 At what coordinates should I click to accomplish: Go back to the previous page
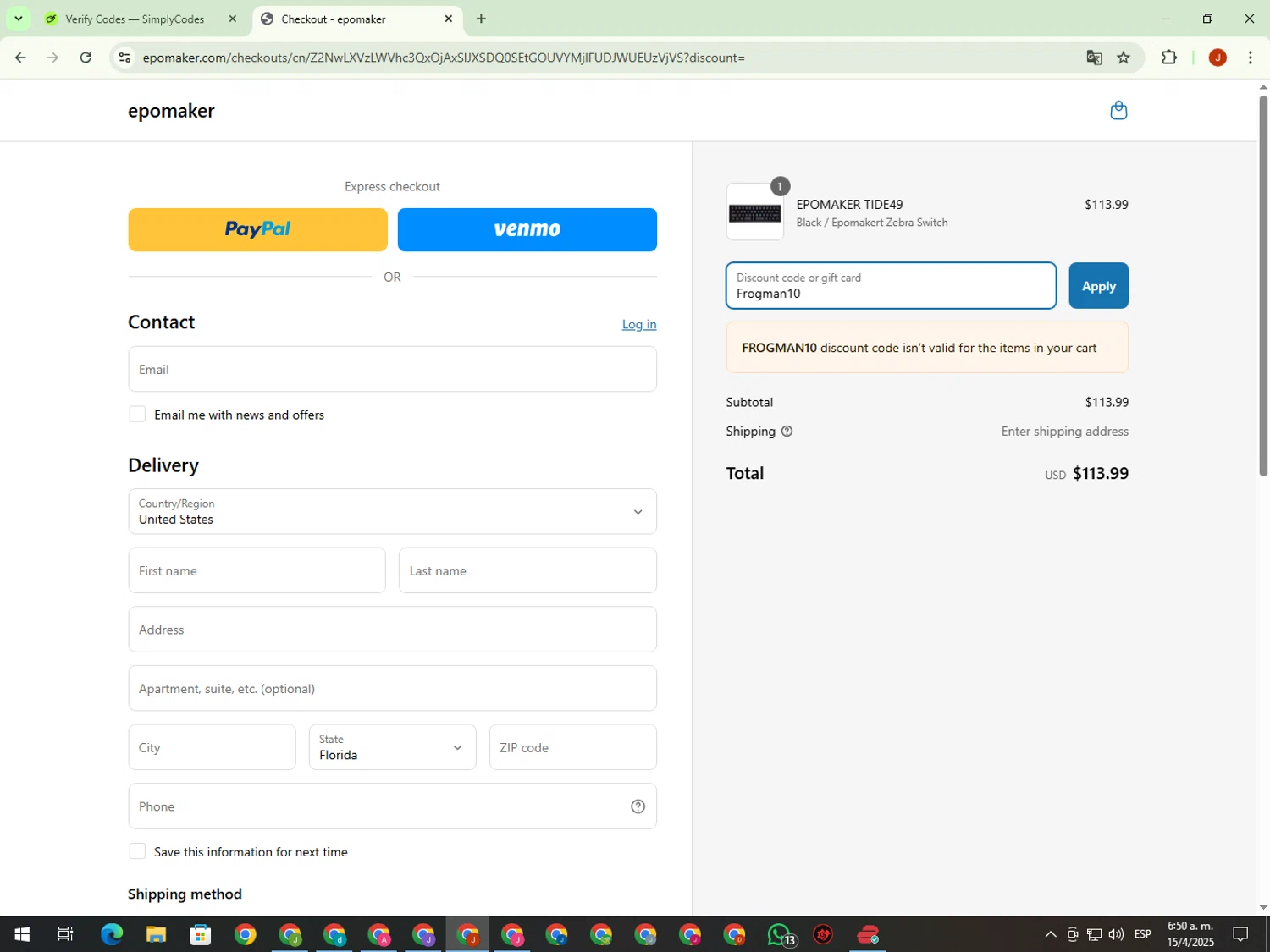[x=20, y=58]
